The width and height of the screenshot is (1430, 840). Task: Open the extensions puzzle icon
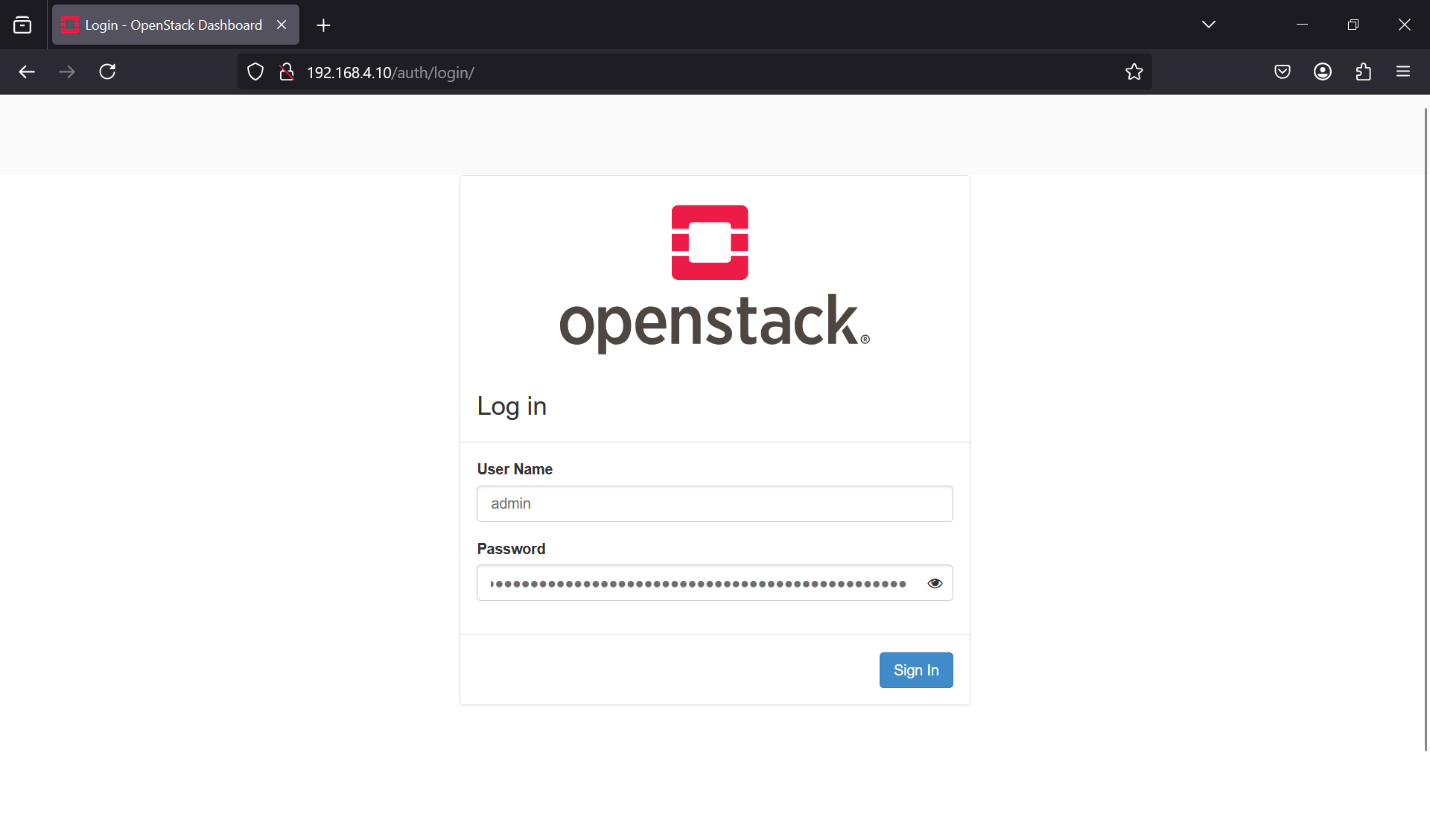(x=1363, y=71)
